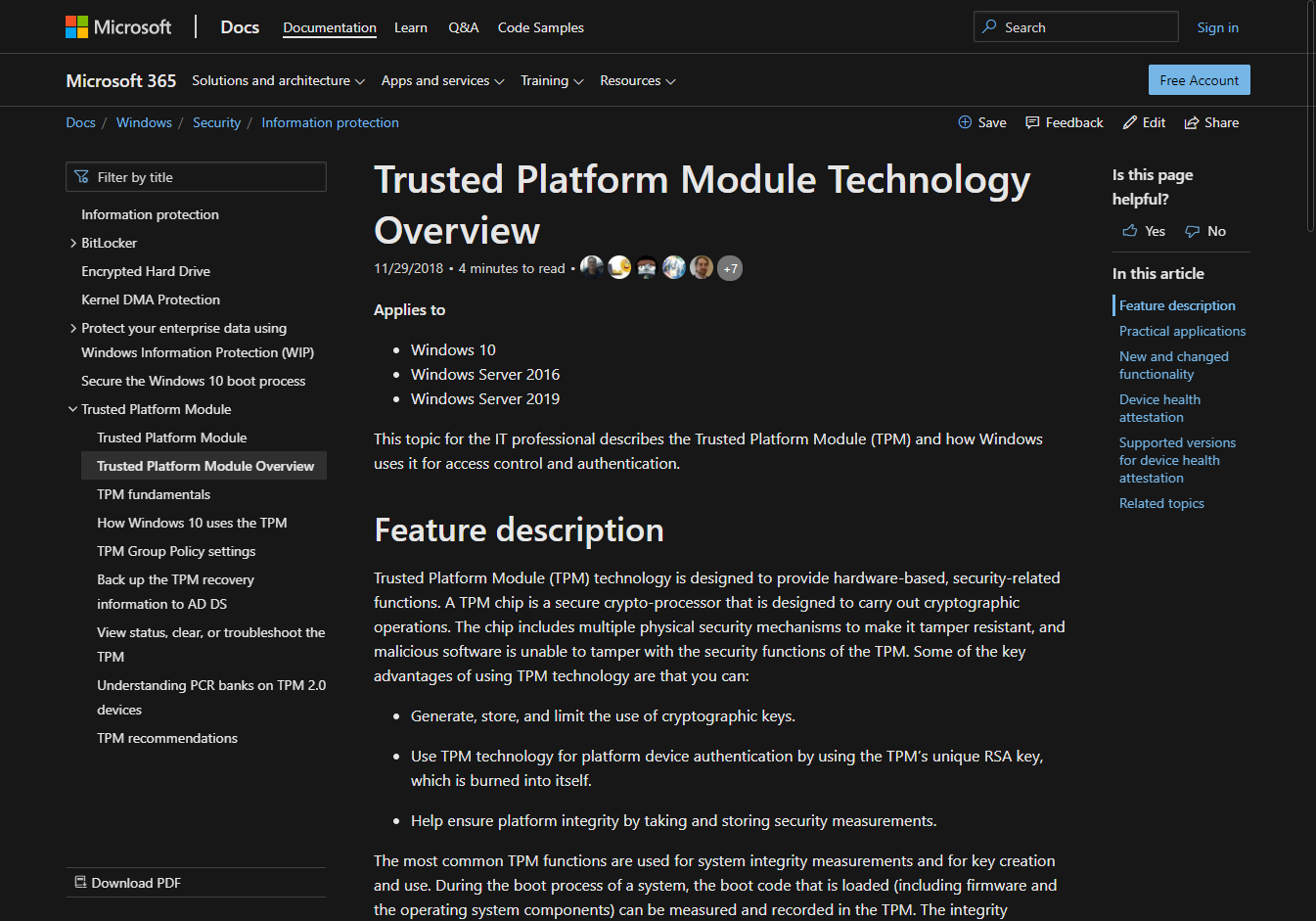Open TPM fundamentals item
The height and width of the screenshot is (921, 1316).
pyautogui.click(x=154, y=494)
